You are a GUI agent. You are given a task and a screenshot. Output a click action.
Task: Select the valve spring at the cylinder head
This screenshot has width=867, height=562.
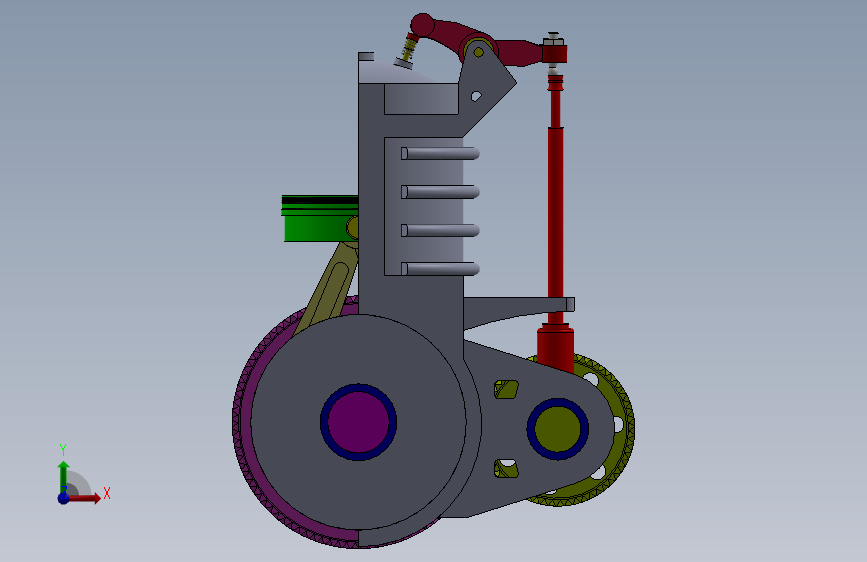point(410,48)
